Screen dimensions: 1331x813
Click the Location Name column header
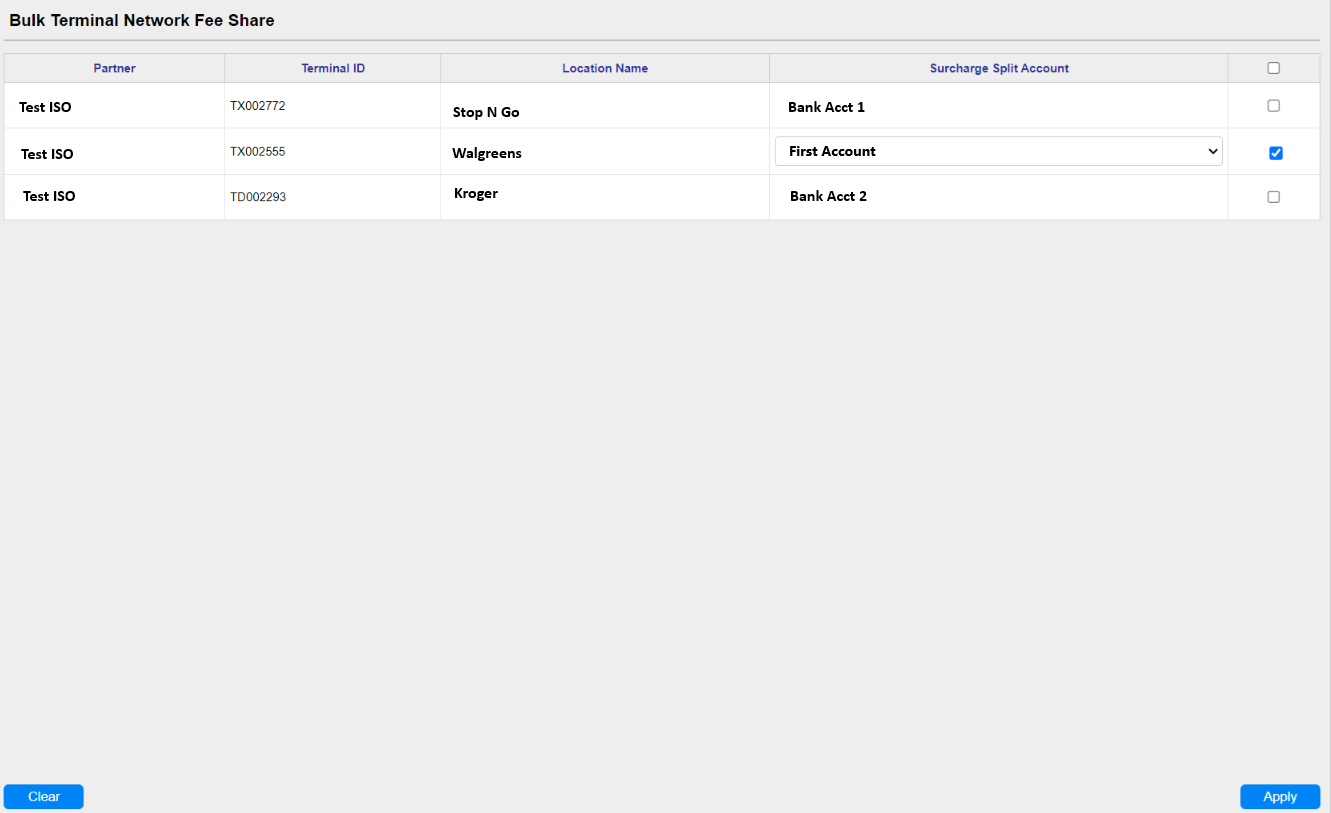point(605,68)
